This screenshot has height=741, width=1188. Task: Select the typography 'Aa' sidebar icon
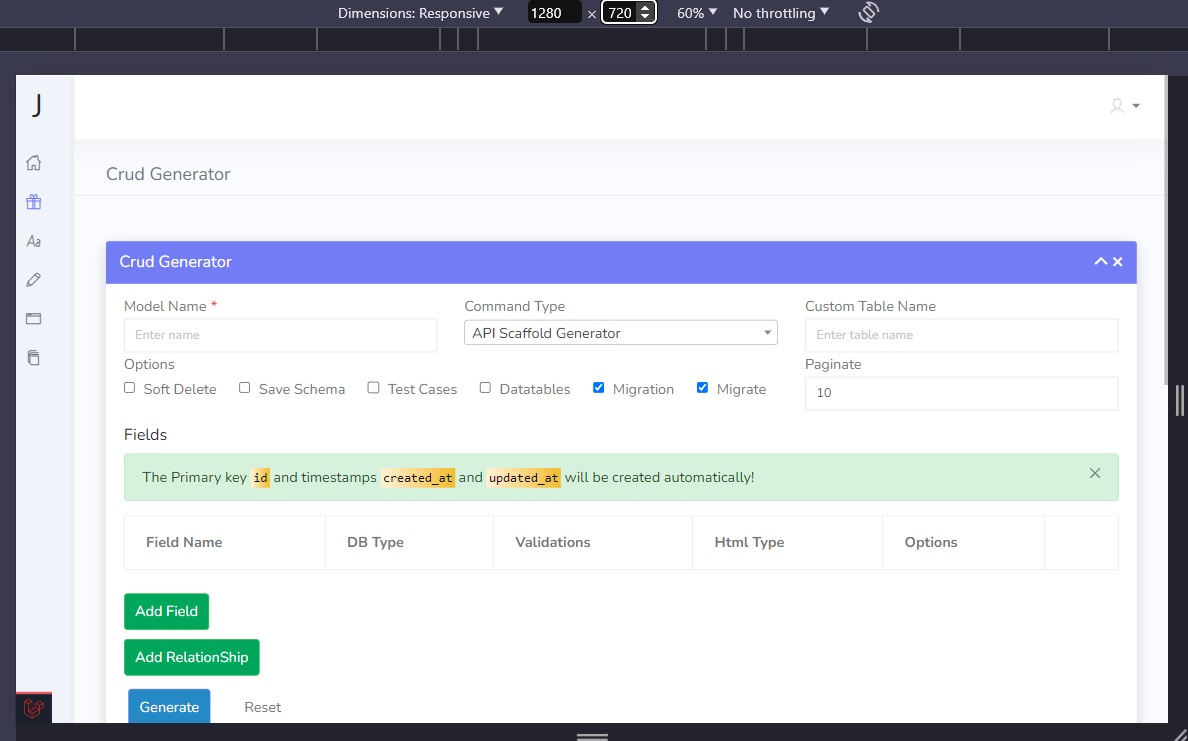pos(33,240)
